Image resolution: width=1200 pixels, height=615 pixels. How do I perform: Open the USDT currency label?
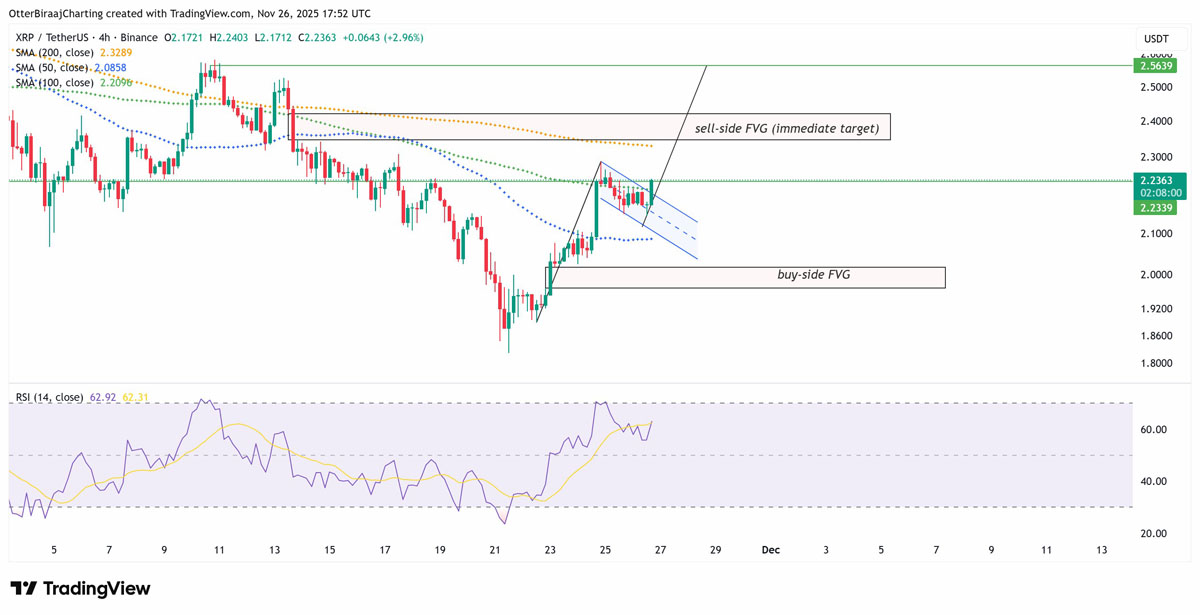click(x=1156, y=38)
